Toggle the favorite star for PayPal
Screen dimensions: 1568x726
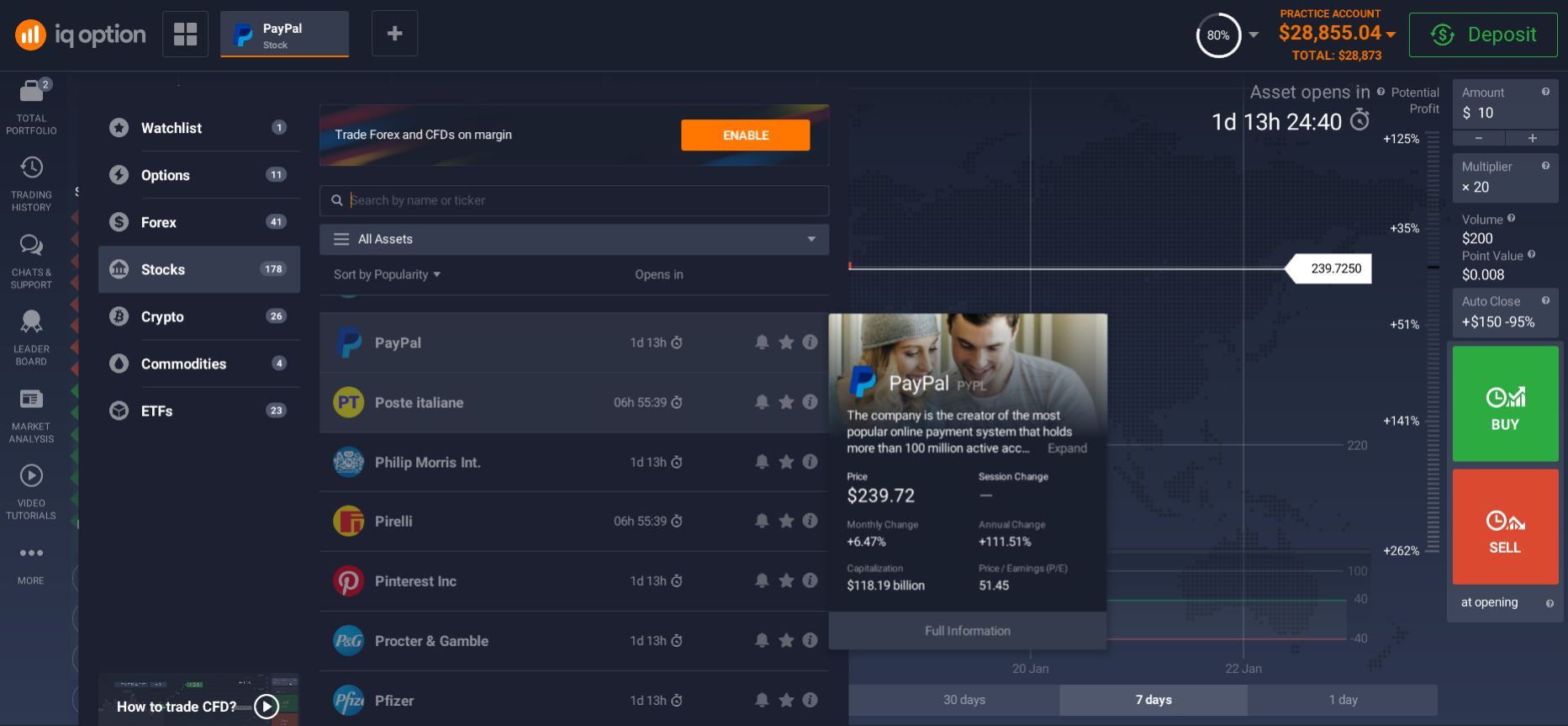point(786,342)
